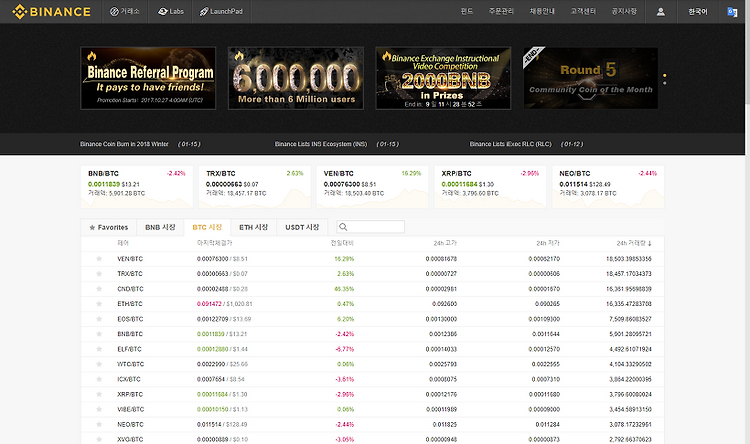Sort by pair name column header
Screen dimensions: 750x444
(x=123, y=243)
